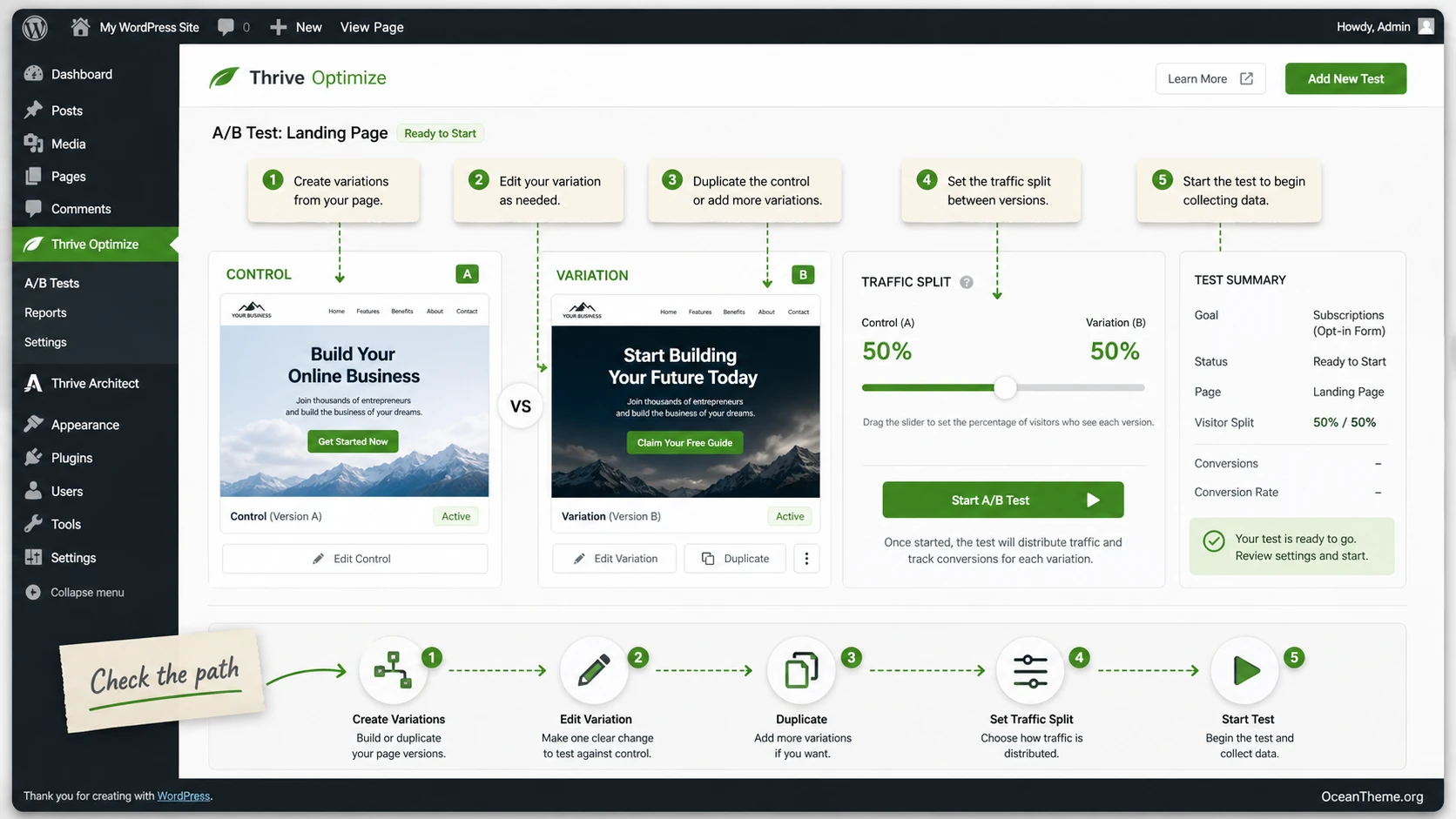Click the Appearance brush icon

(33, 424)
